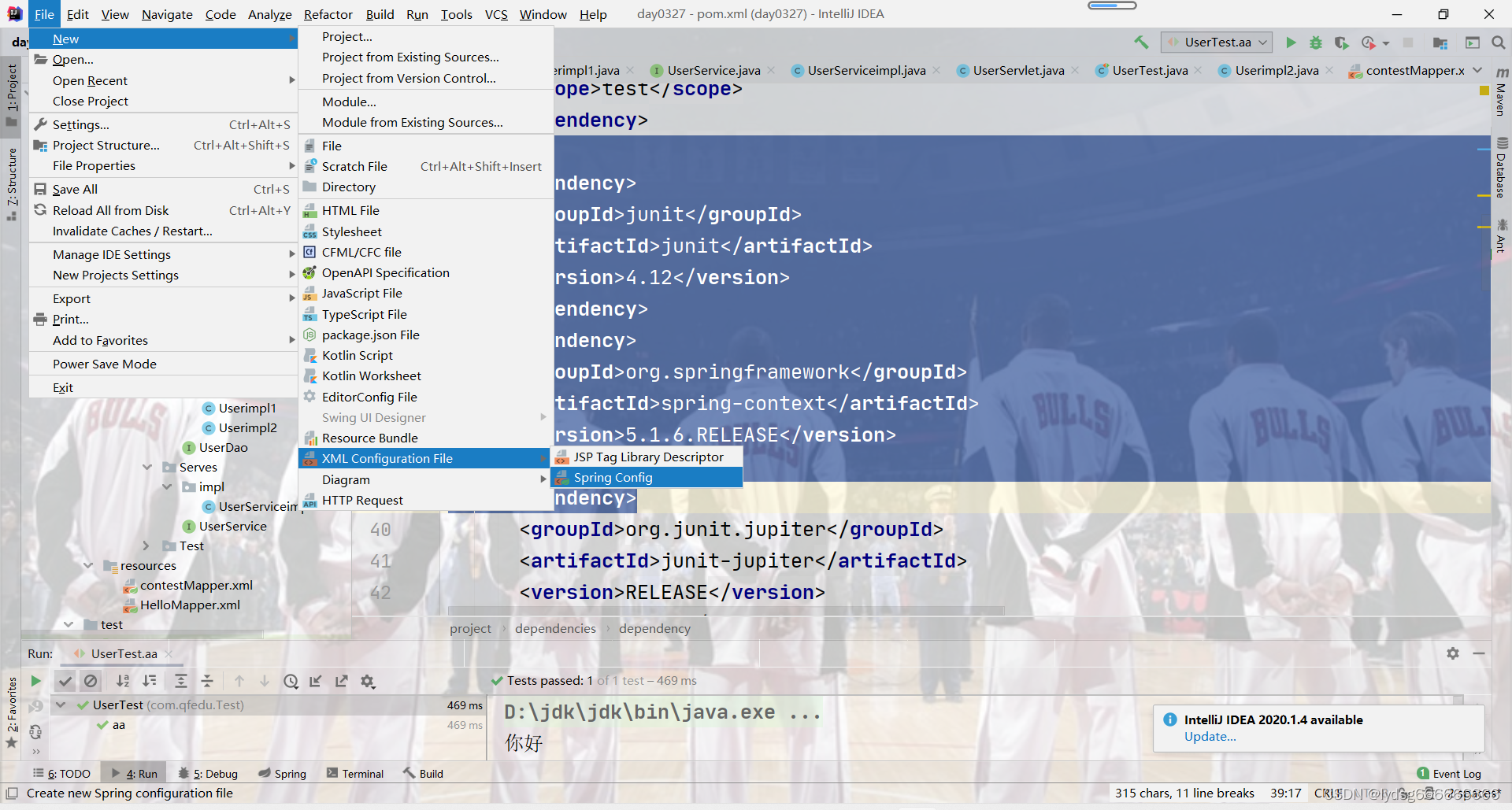
Task: Sort tests alphabetically in Run panel
Action: (x=123, y=681)
